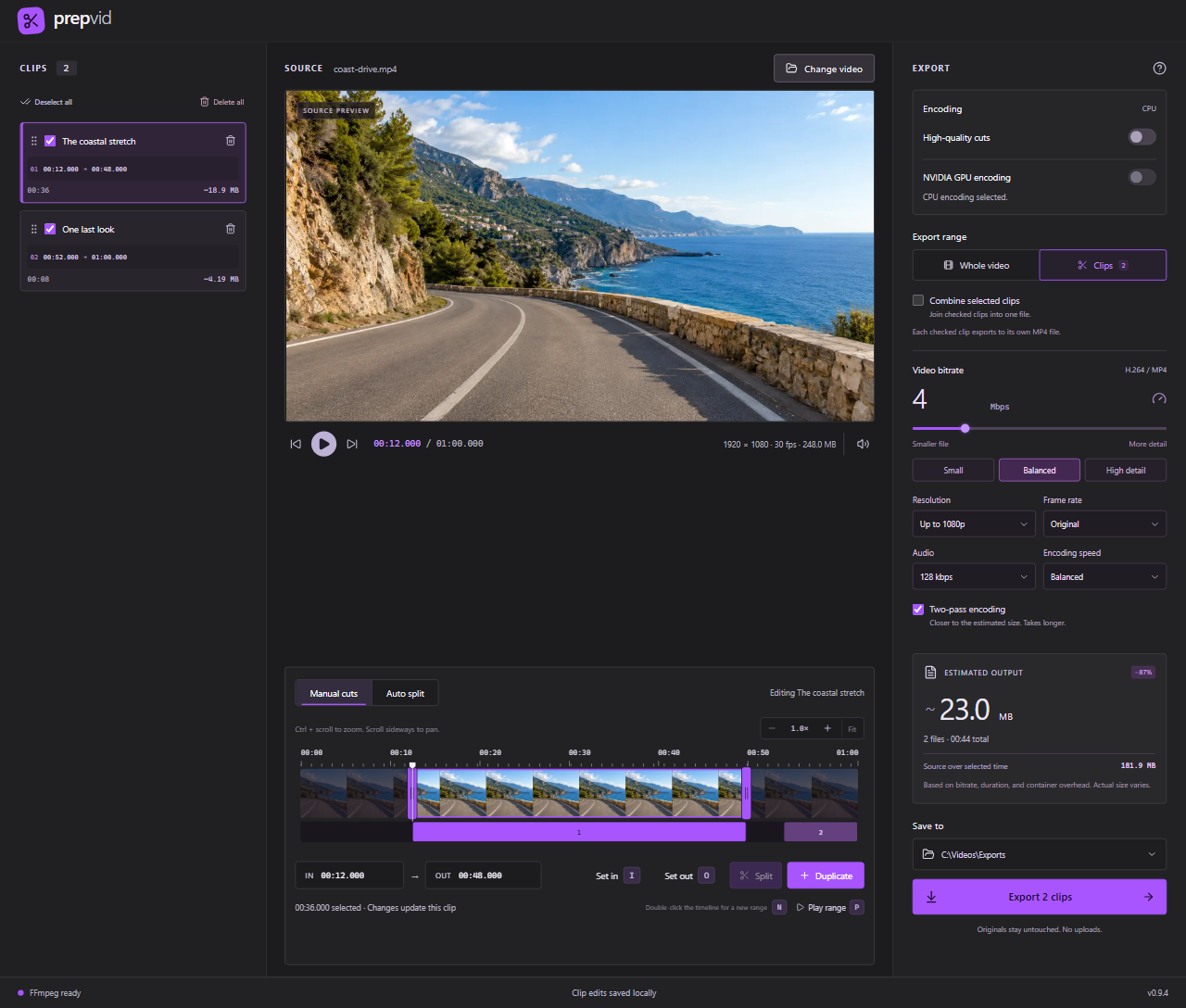Open the Audio bitrate dropdown
Viewport: 1186px width, 1008px height.
(974, 576)
